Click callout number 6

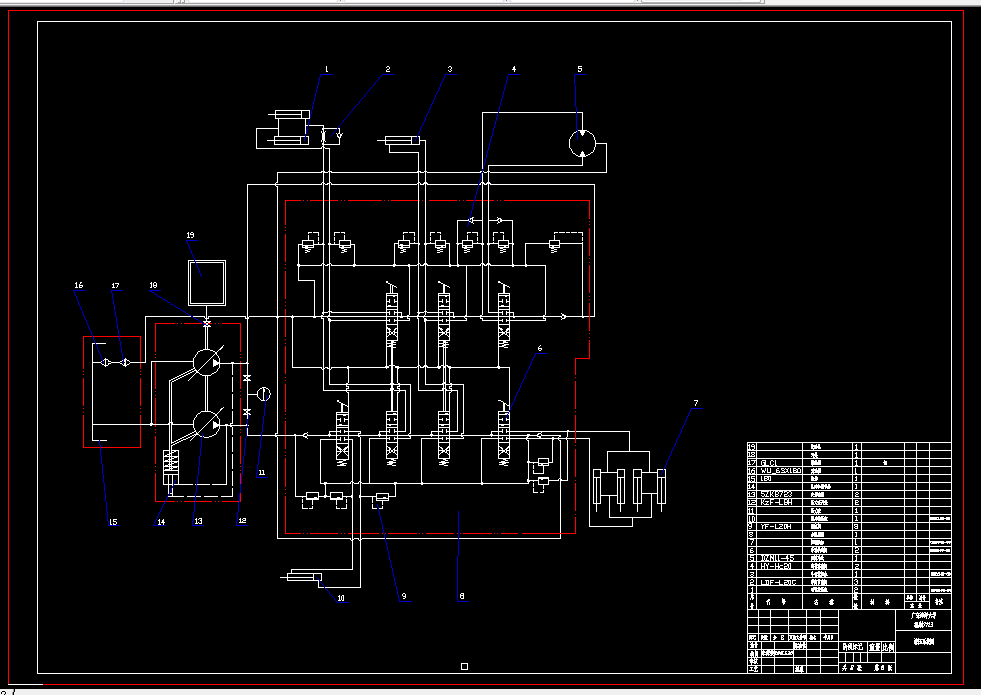click(x=540, y=348)
